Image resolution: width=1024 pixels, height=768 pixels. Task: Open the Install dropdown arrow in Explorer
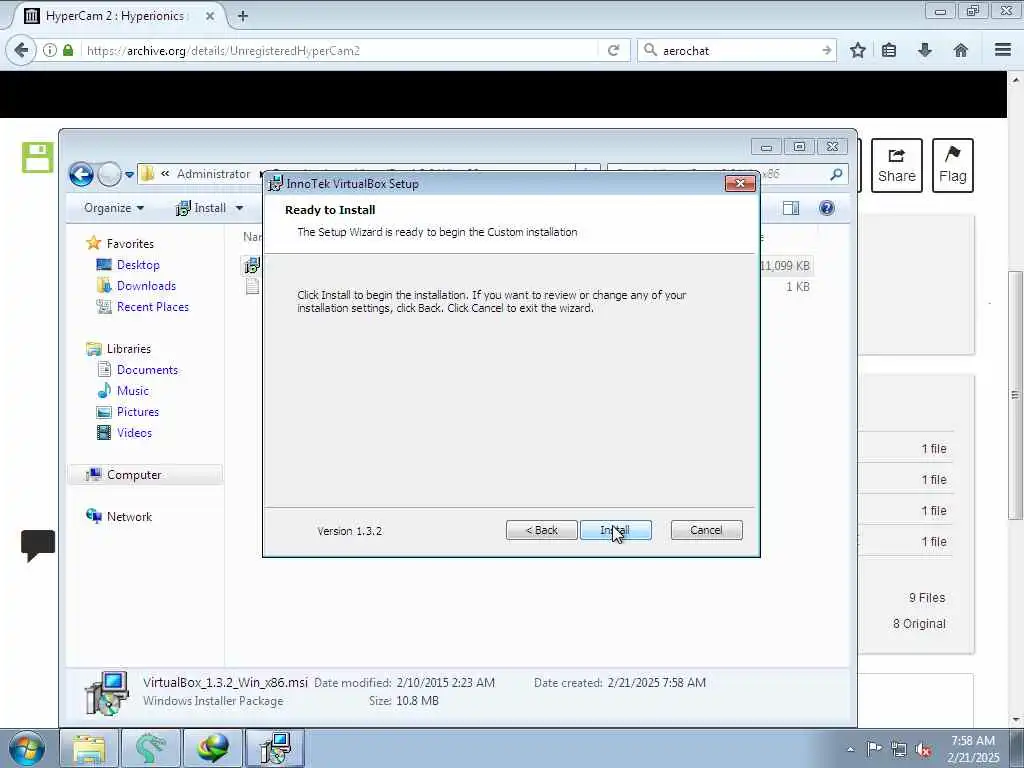(239, 208)
